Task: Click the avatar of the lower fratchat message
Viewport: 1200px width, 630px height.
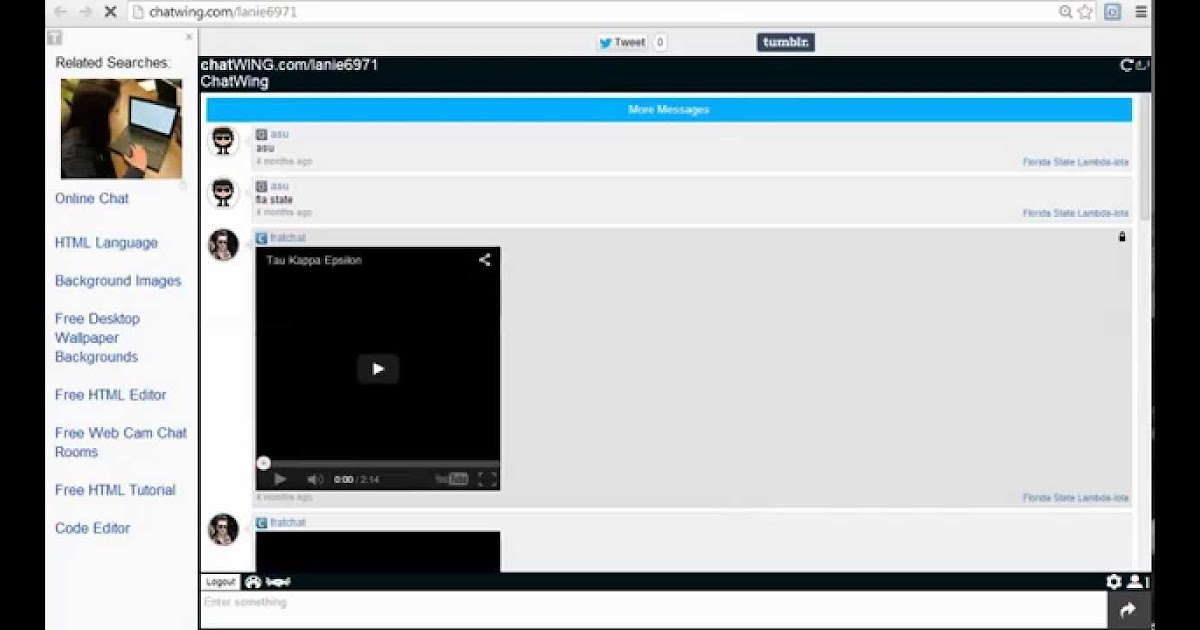Action: (x=223, y=530)
